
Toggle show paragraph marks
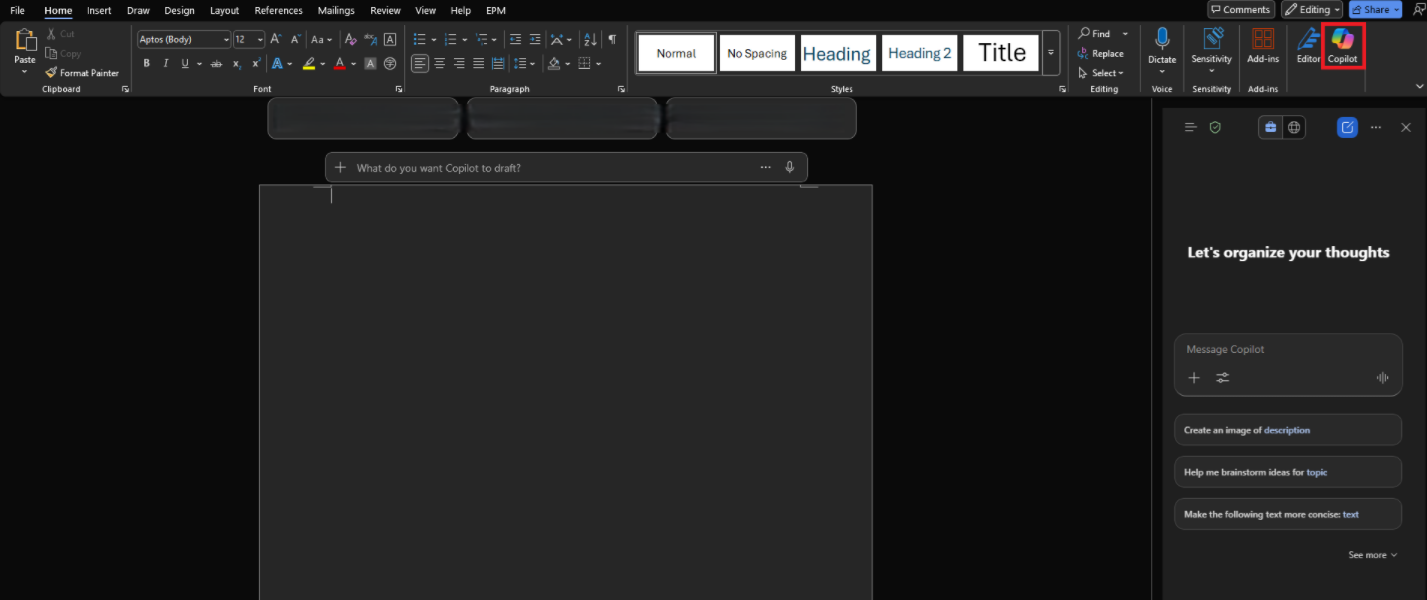click(612, 39)
